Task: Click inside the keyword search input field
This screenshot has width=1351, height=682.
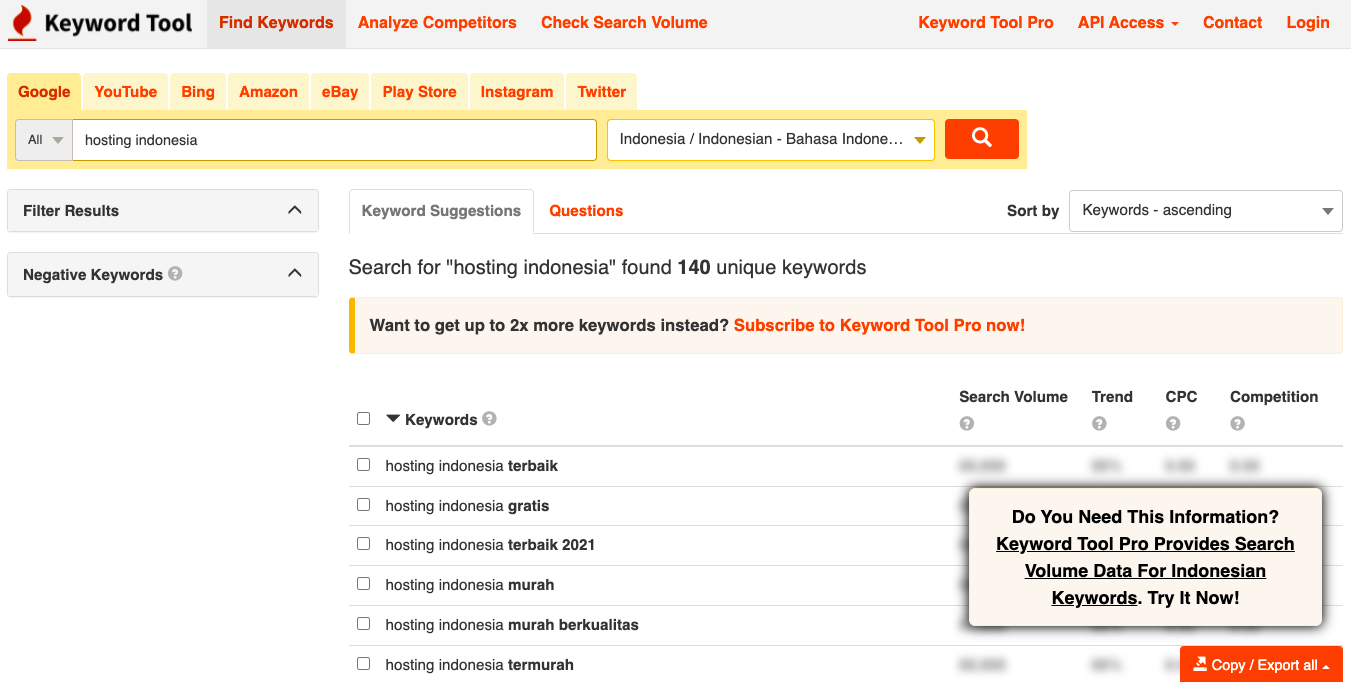Action: 334,140
